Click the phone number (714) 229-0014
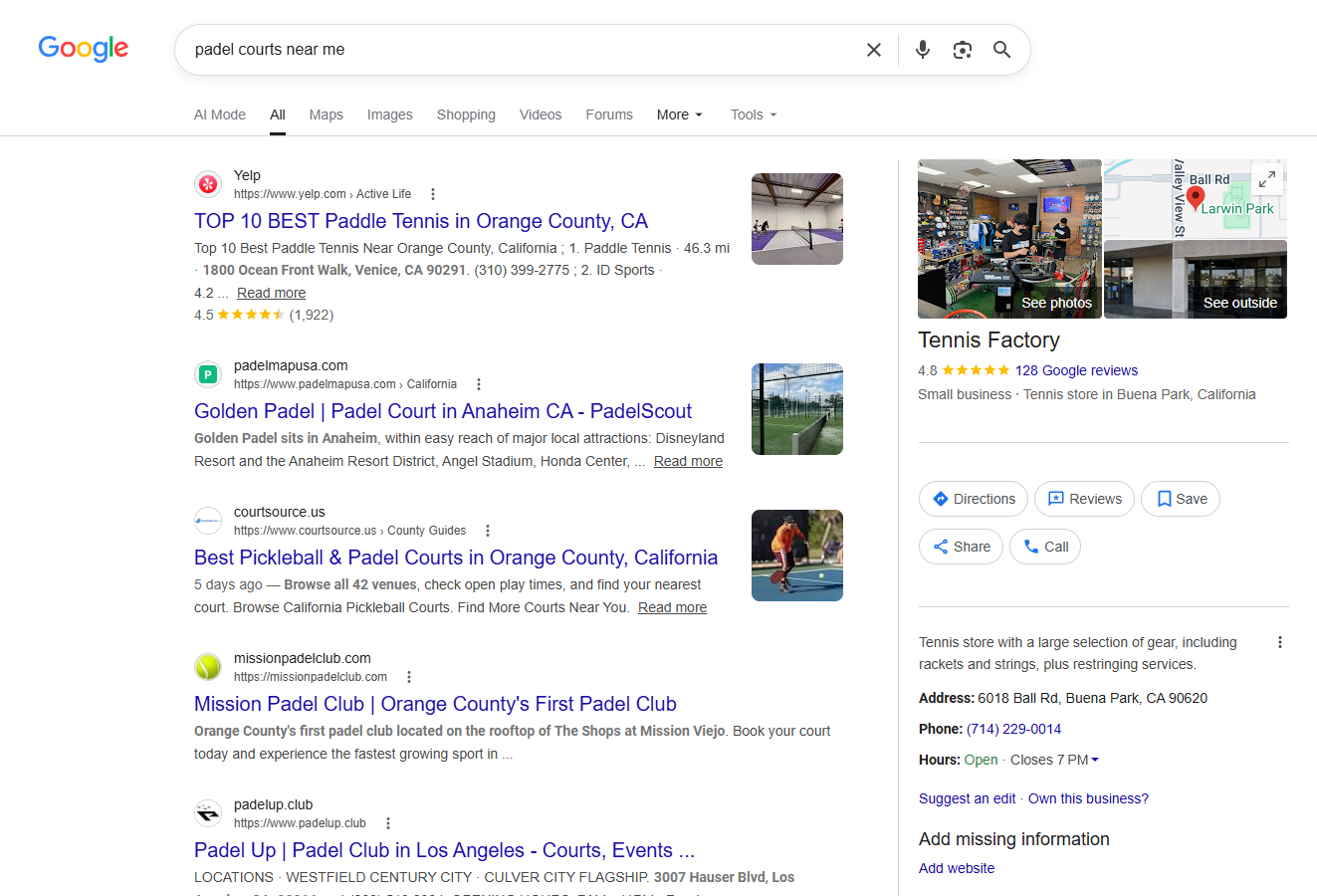 (x=1013, y=729)
